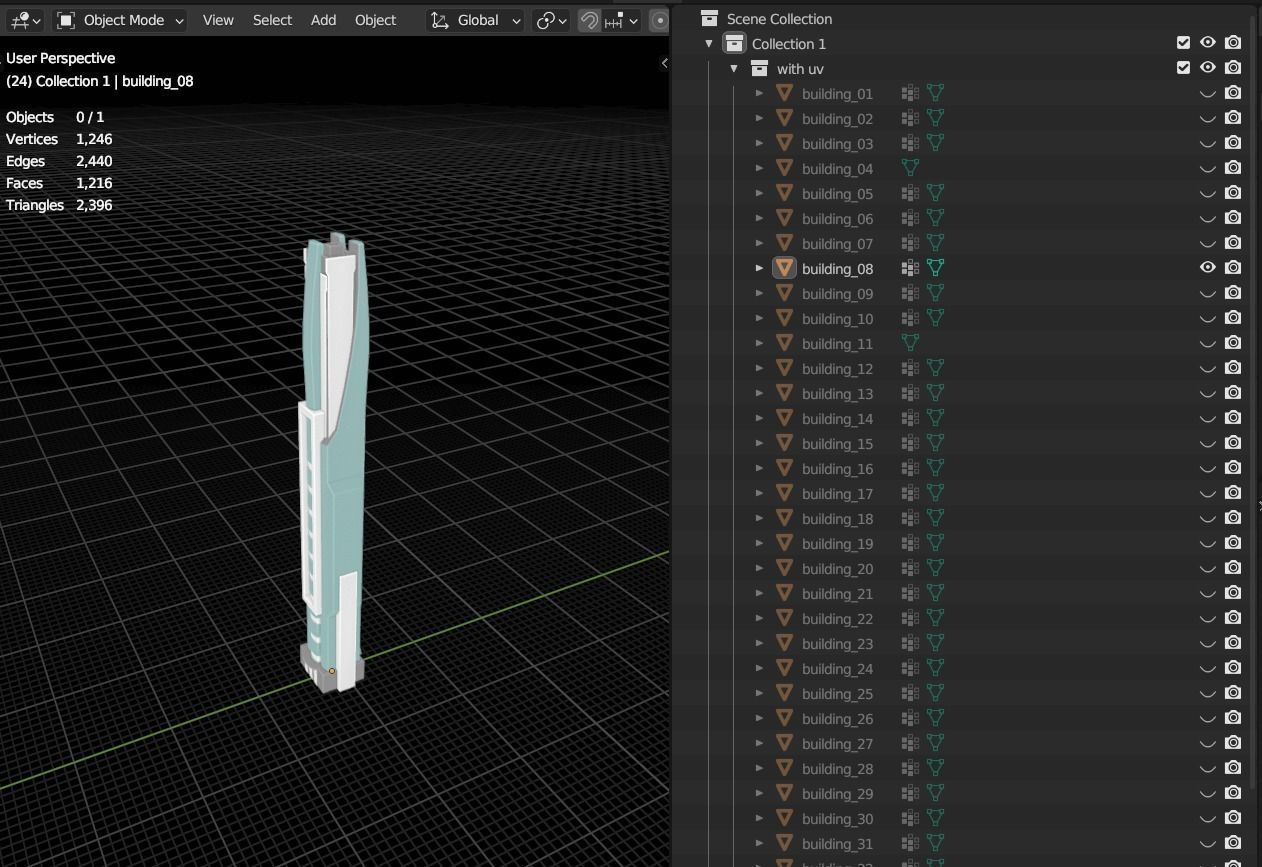Open the Object Mode dropdown
The image size is (1262, 867).
click(x=120, y=20)
